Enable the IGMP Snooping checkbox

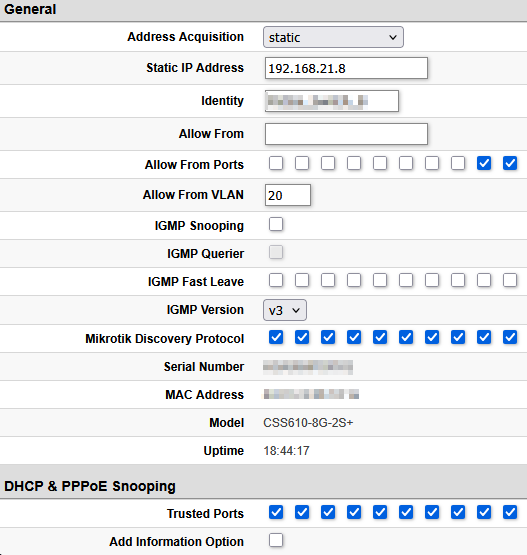(x=276, y=224)
